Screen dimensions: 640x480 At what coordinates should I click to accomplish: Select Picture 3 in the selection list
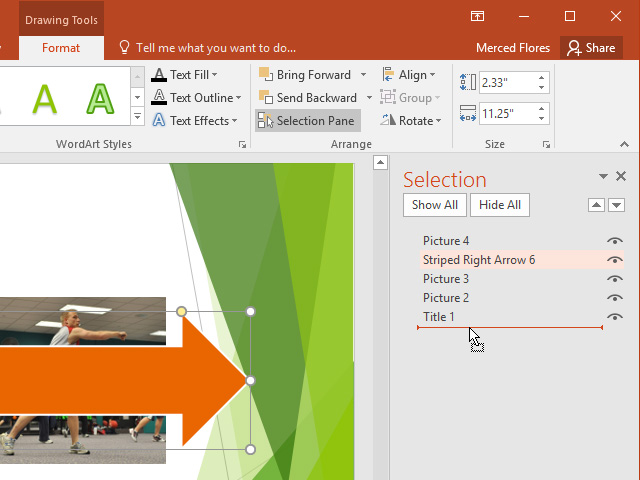[x=446, y=279]
